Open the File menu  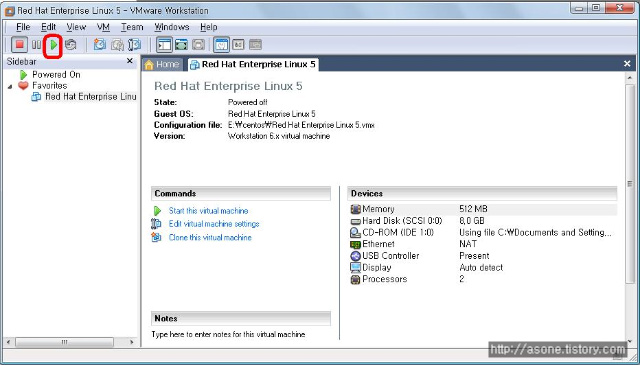pos(23,27)
